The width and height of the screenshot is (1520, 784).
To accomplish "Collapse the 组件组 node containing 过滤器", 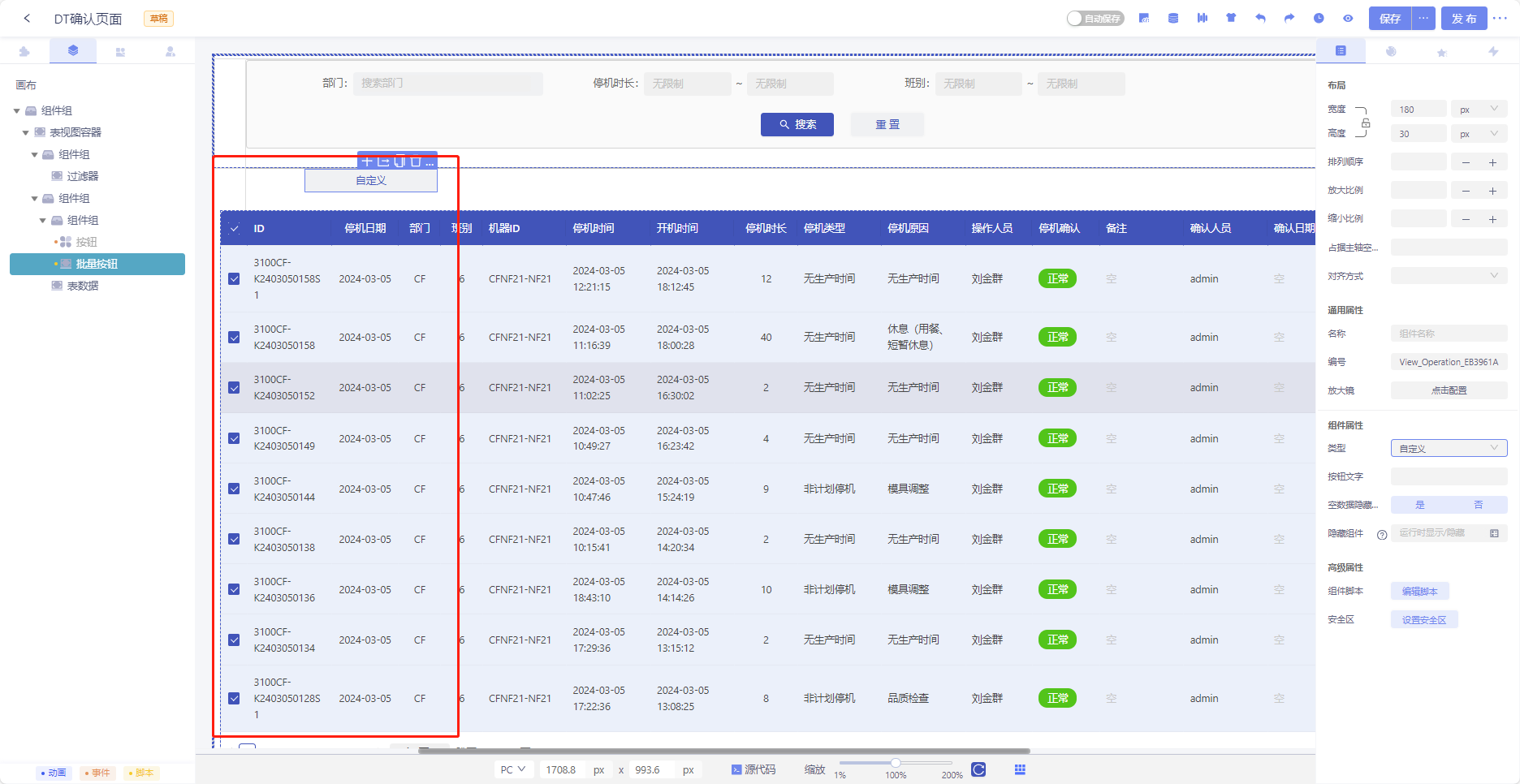I will point(34,155).
